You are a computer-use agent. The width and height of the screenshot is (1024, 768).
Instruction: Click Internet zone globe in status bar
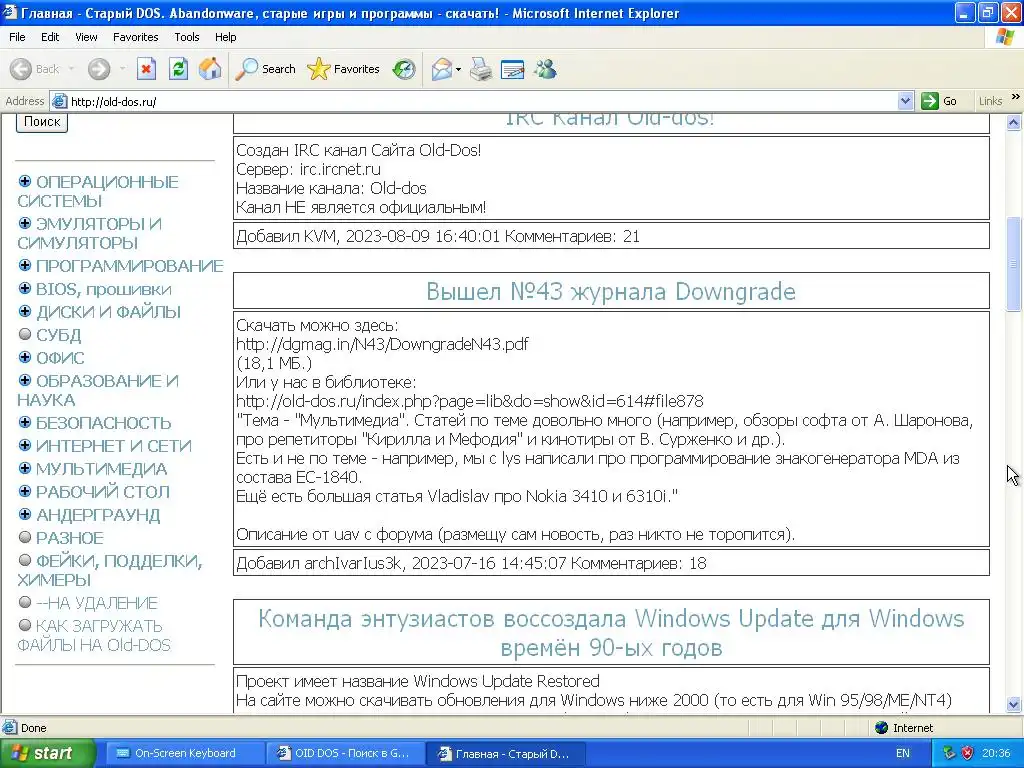882,728
